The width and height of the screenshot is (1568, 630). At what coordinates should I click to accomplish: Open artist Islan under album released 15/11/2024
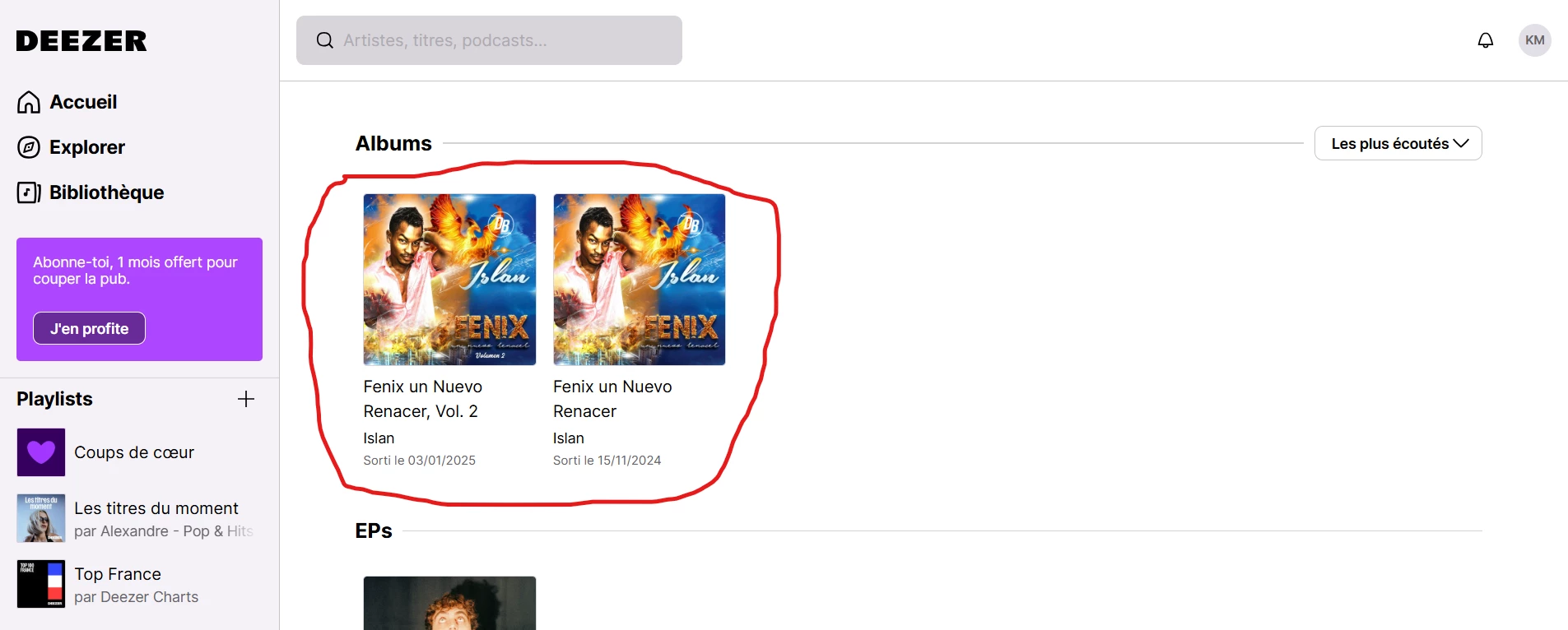[x=569, y=438]
